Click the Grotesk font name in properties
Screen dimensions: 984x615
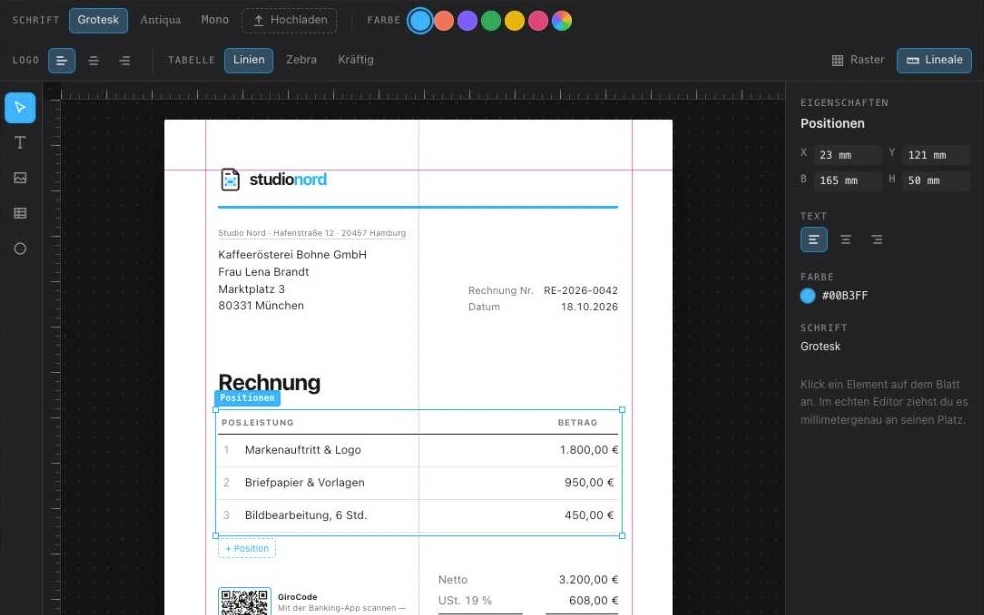[820, 346]
